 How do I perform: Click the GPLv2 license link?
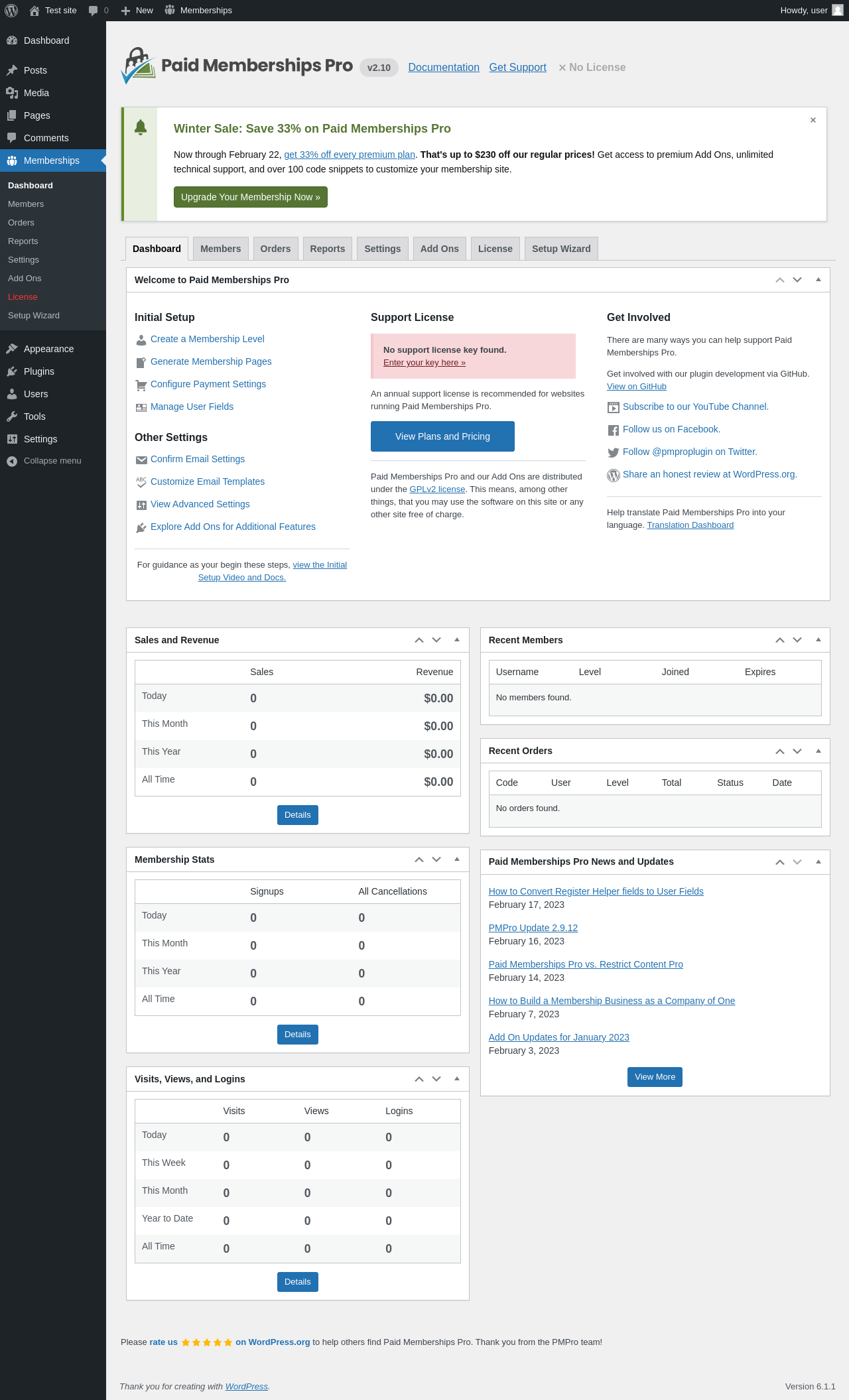pos(437,489)
